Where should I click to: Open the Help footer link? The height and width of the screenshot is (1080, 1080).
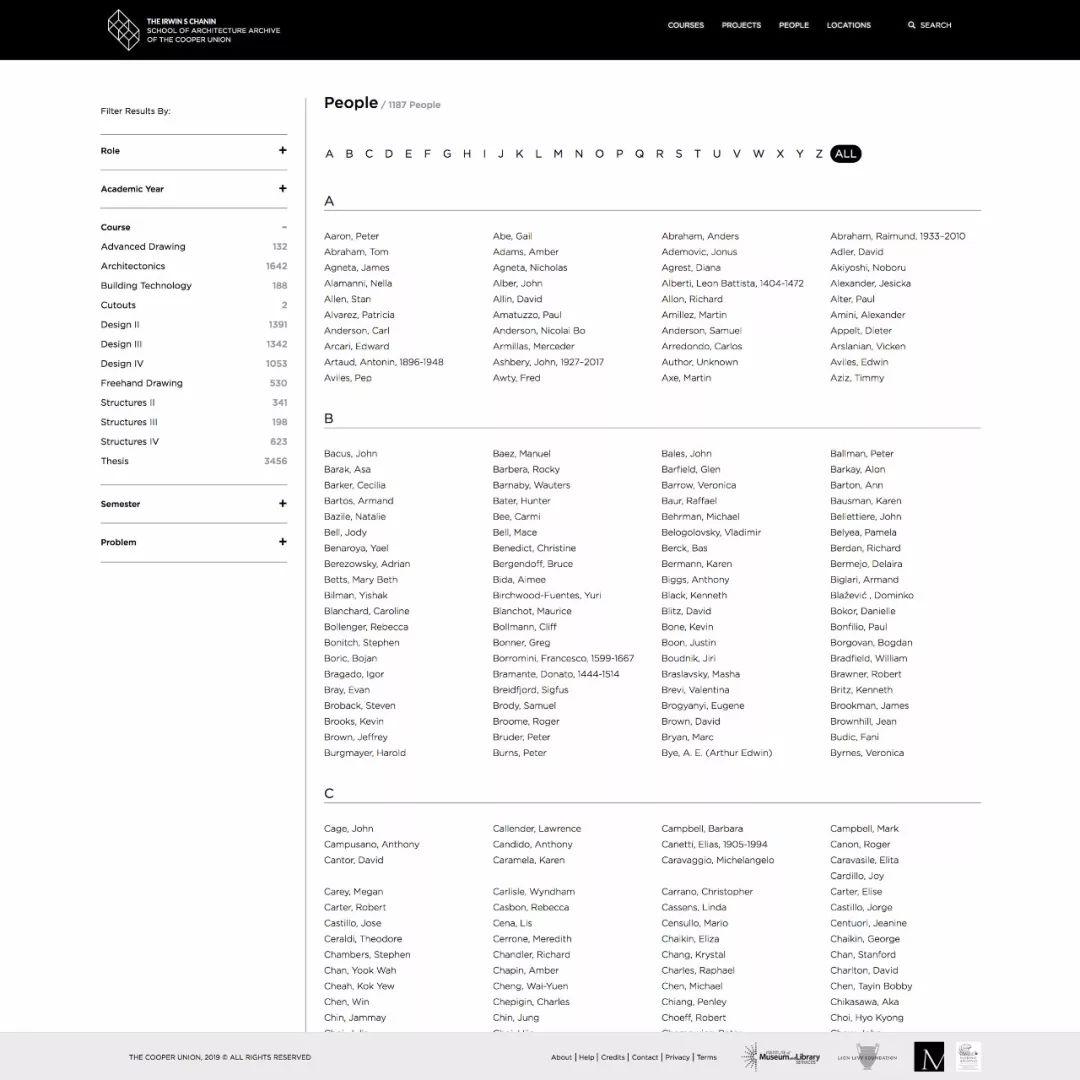tap(586, 1057)
